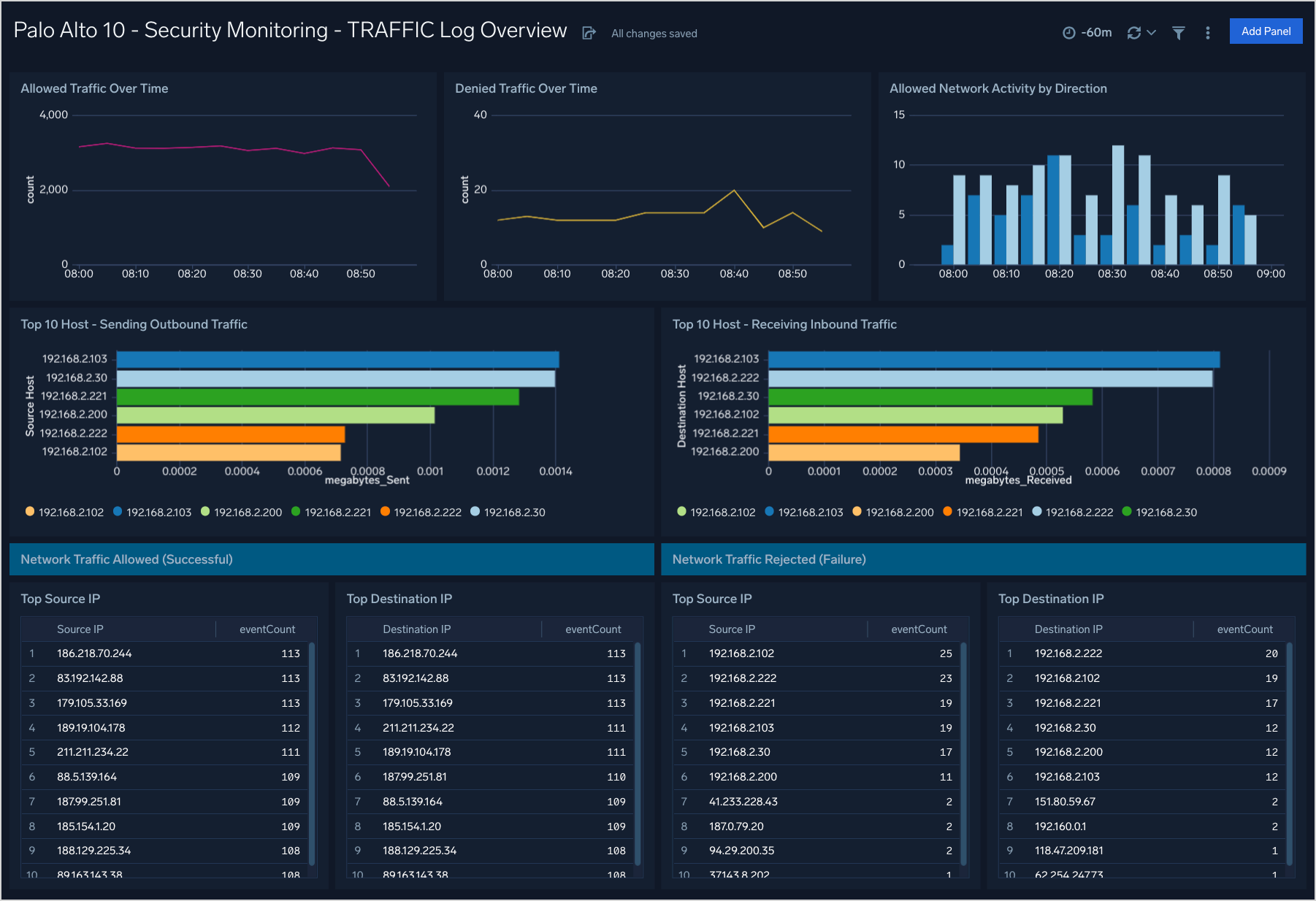Sort Top Source IP table by eventCount

[x=267, y=629]
